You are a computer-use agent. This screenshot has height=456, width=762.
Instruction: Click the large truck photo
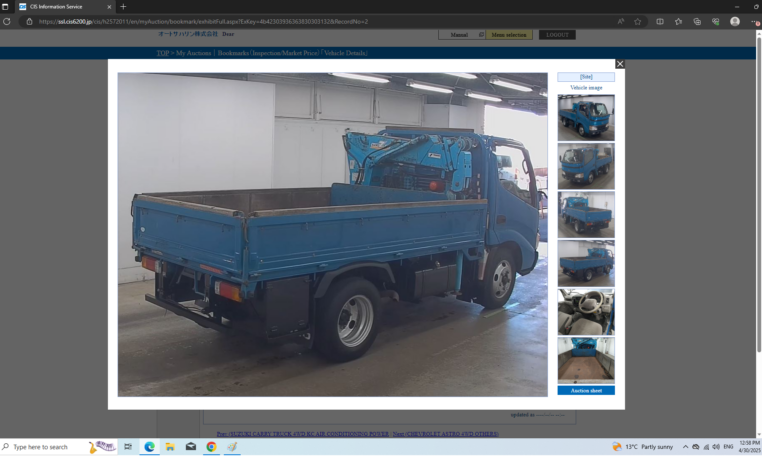tap(332, 235)
